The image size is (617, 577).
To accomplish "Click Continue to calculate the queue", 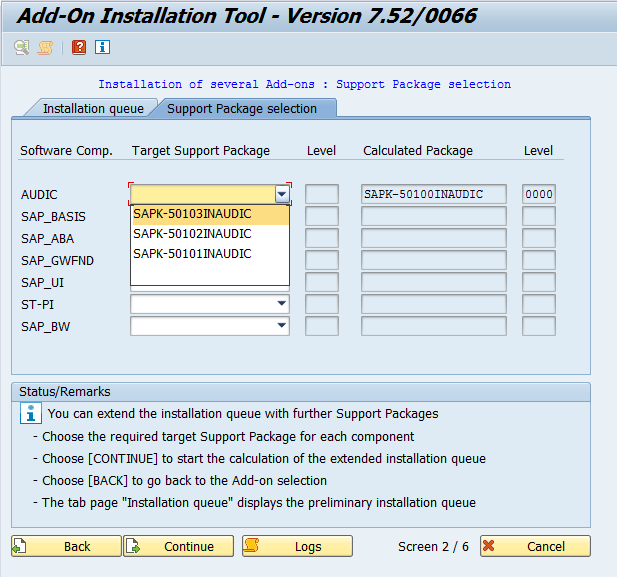I will pyautogui.click(x=179, y=546).
